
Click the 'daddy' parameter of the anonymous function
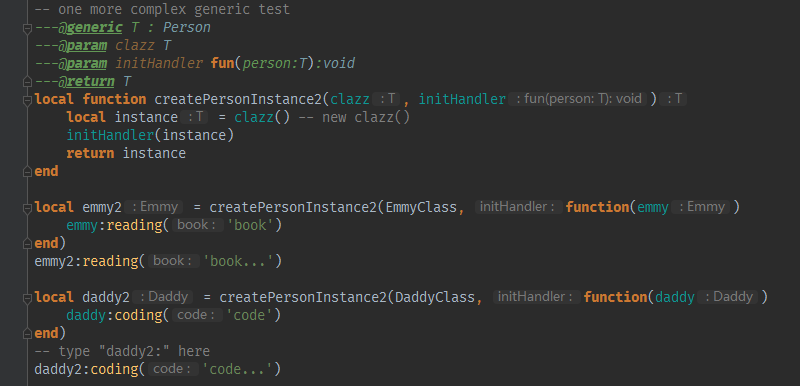(675, 297)
